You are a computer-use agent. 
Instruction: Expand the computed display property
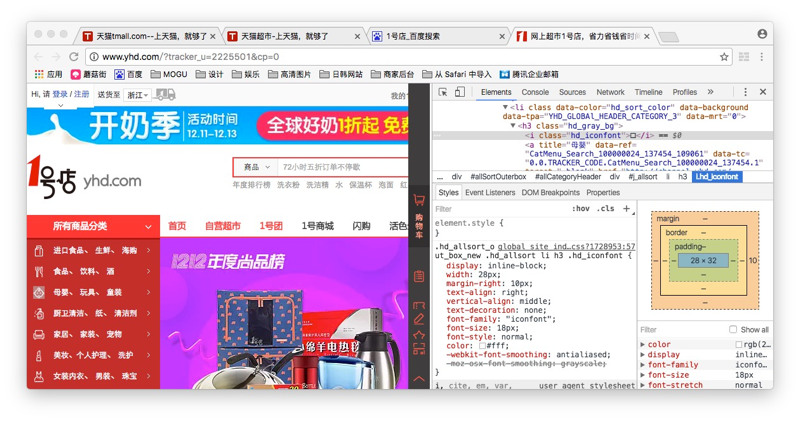tap(643, 355)
